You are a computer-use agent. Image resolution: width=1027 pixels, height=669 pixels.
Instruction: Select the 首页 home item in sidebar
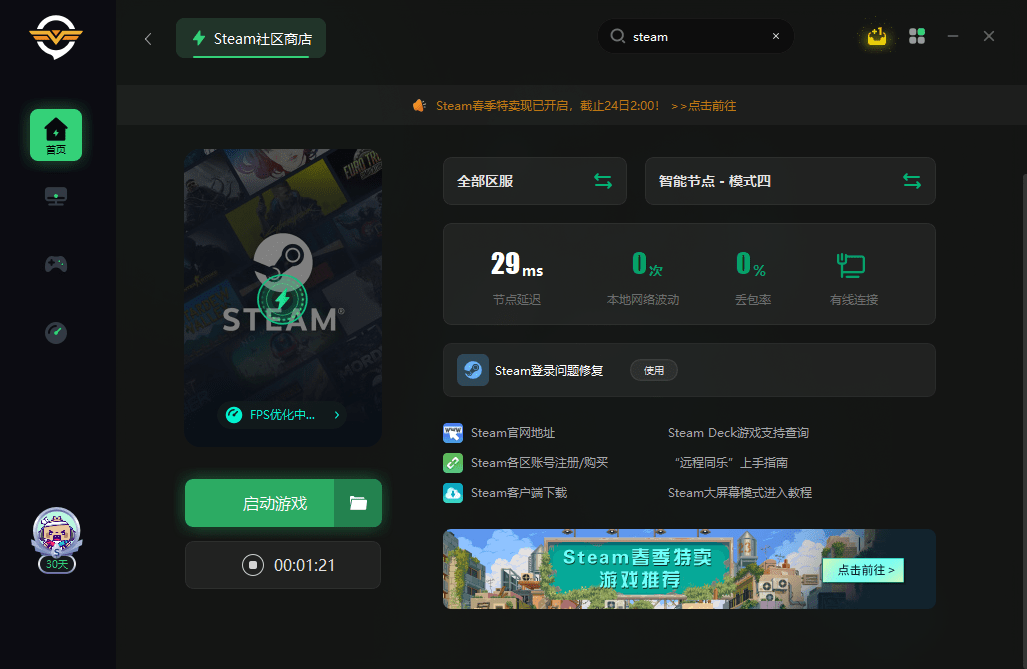(x=55, y=135)
